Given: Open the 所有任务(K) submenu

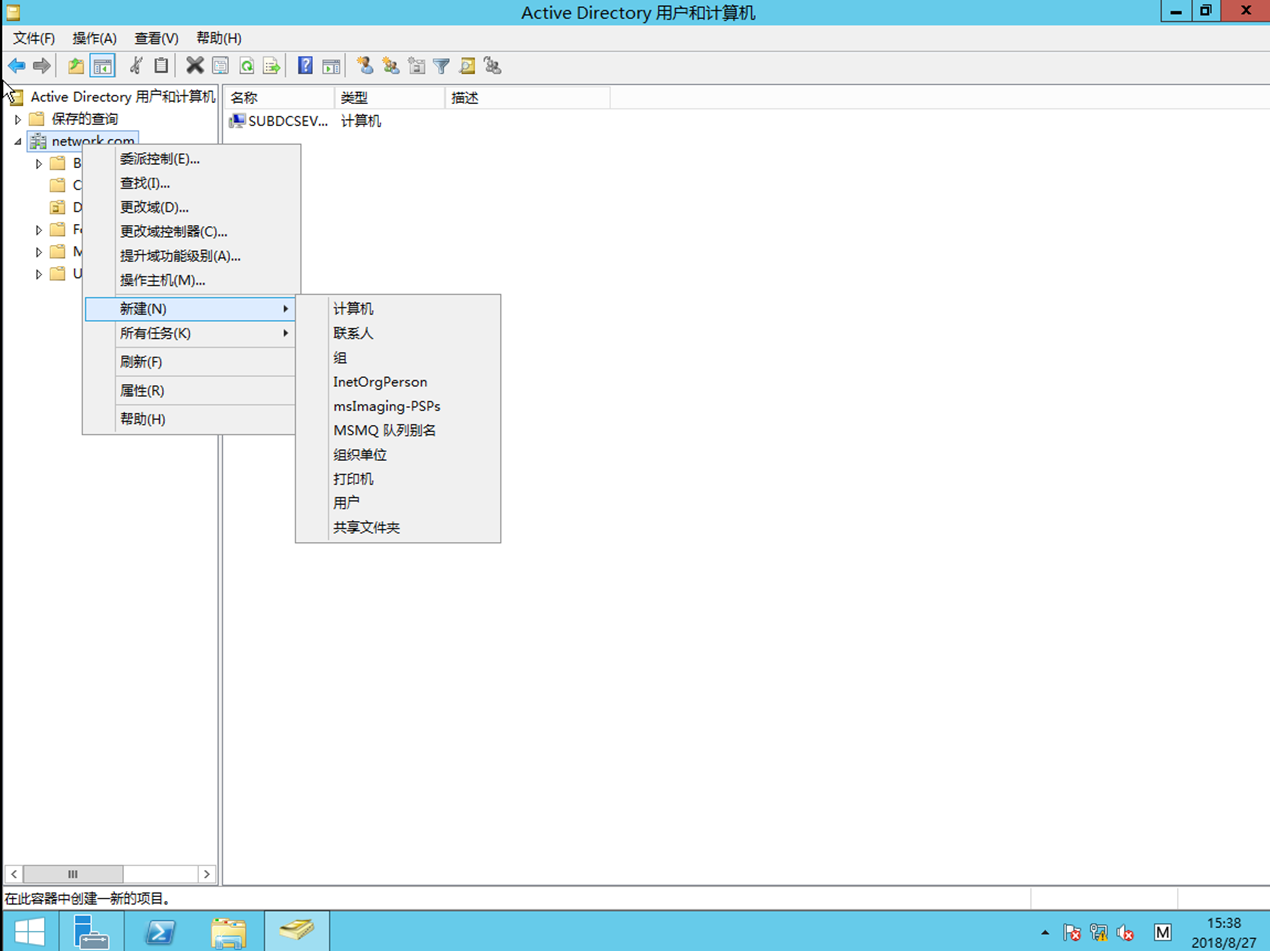Looking at the screenshot, I should pos(191,333).
